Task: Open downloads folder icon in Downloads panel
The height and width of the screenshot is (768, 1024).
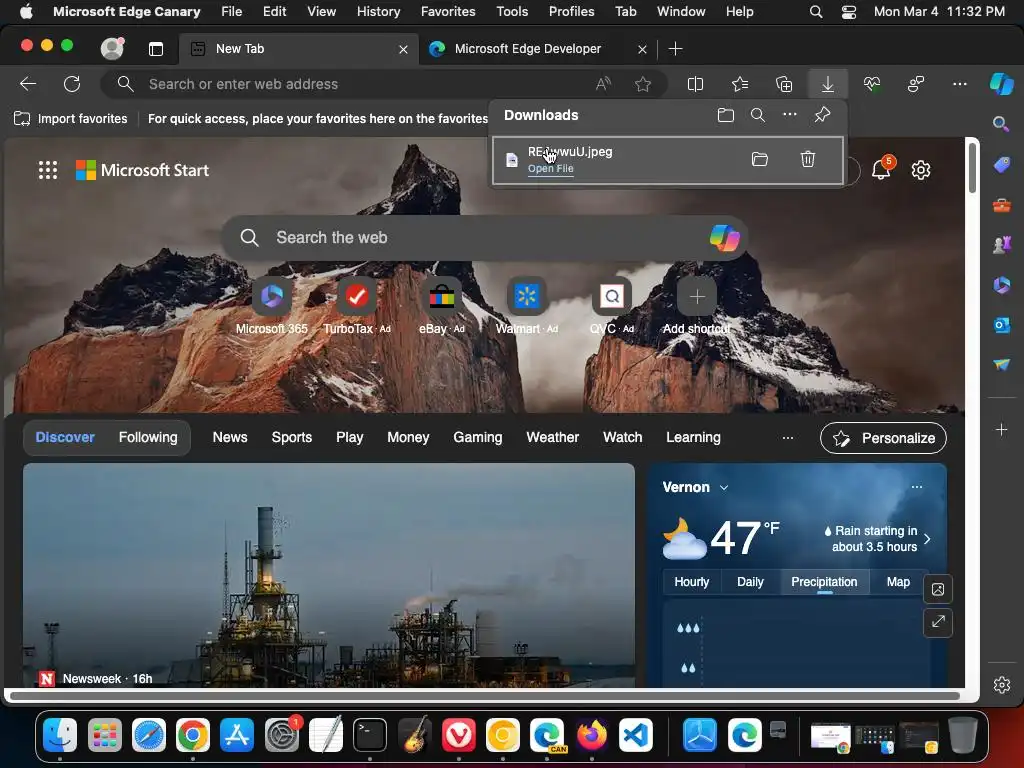Action: pos(726,116)
